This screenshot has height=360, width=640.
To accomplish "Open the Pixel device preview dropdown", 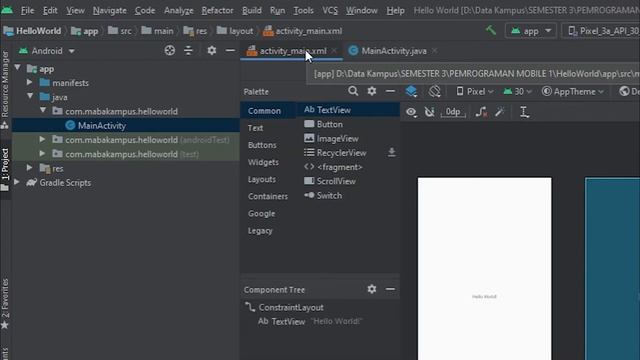I will click(x=475, y=91).
